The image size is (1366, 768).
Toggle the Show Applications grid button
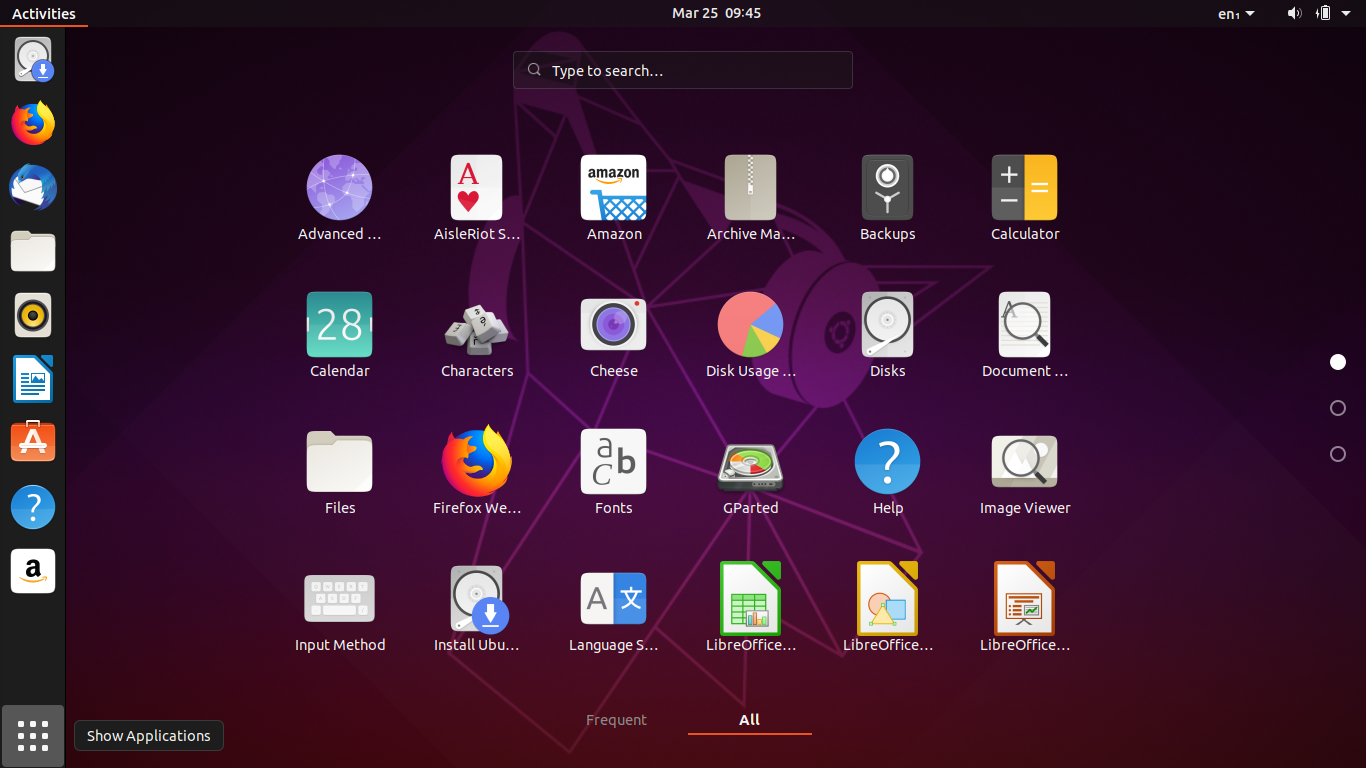click(33, 736)
